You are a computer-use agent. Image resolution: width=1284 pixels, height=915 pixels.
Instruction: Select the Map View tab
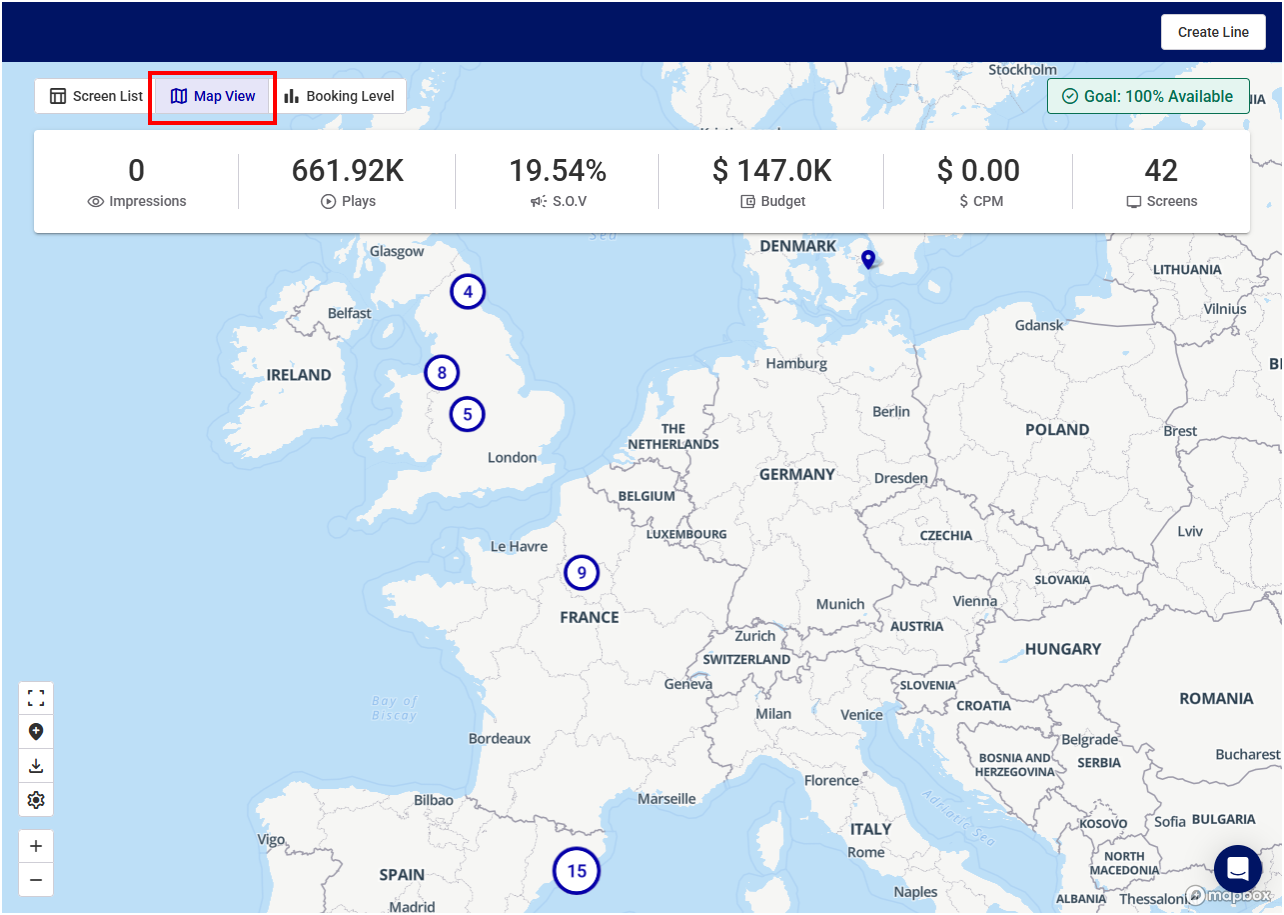click(x=212, y=97)
